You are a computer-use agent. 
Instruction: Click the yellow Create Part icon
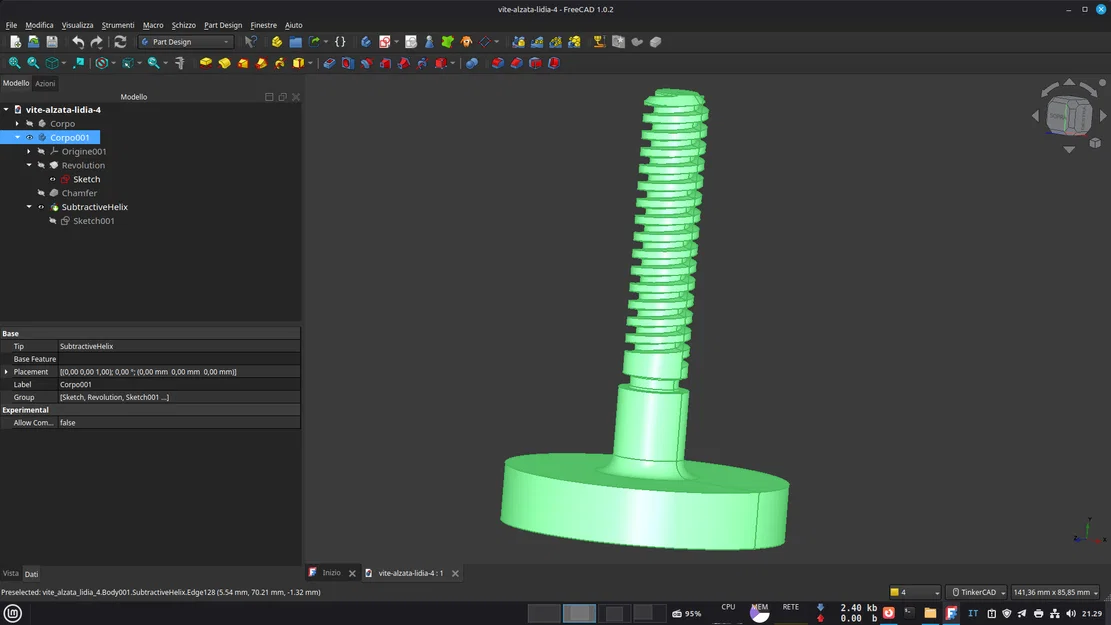[x=277, y=42]
